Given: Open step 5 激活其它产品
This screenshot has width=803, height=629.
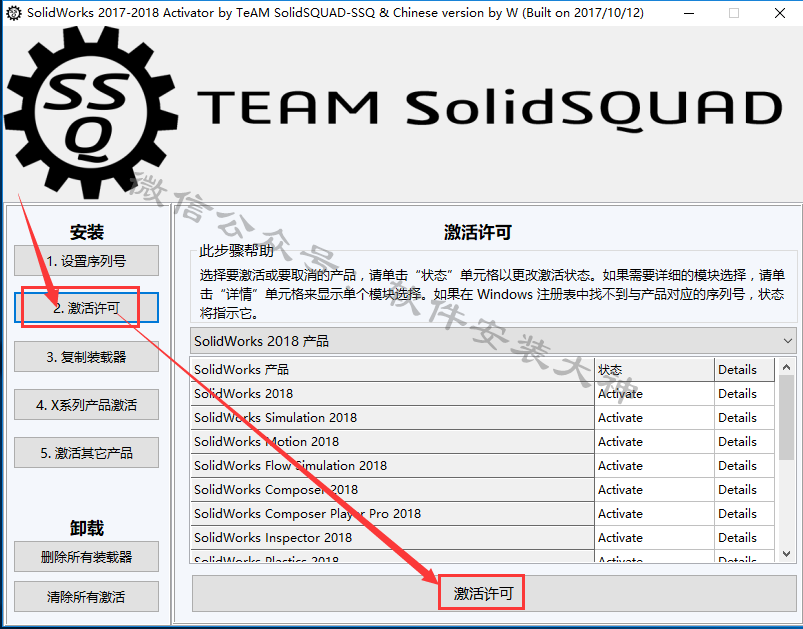Looking at the screenshot, I should pyautogui.click(x=86, y=453).
